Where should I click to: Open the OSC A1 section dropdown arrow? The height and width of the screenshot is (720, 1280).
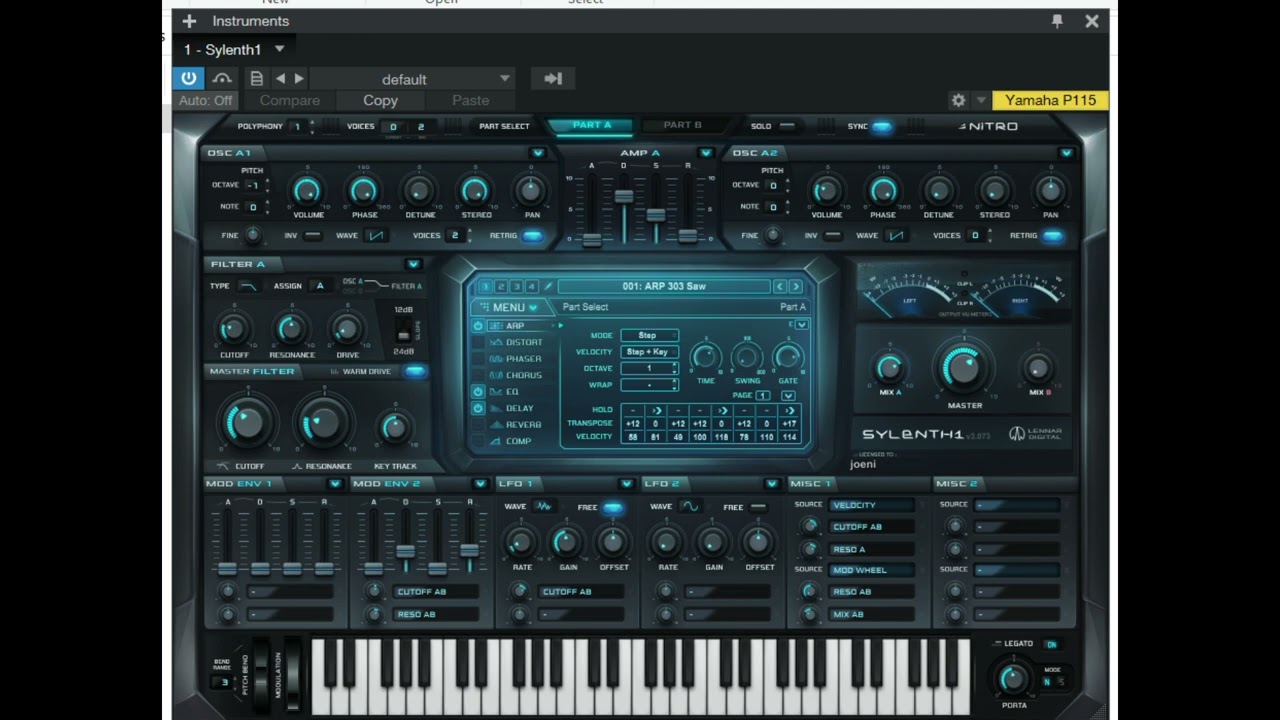(x=538, y=153)
